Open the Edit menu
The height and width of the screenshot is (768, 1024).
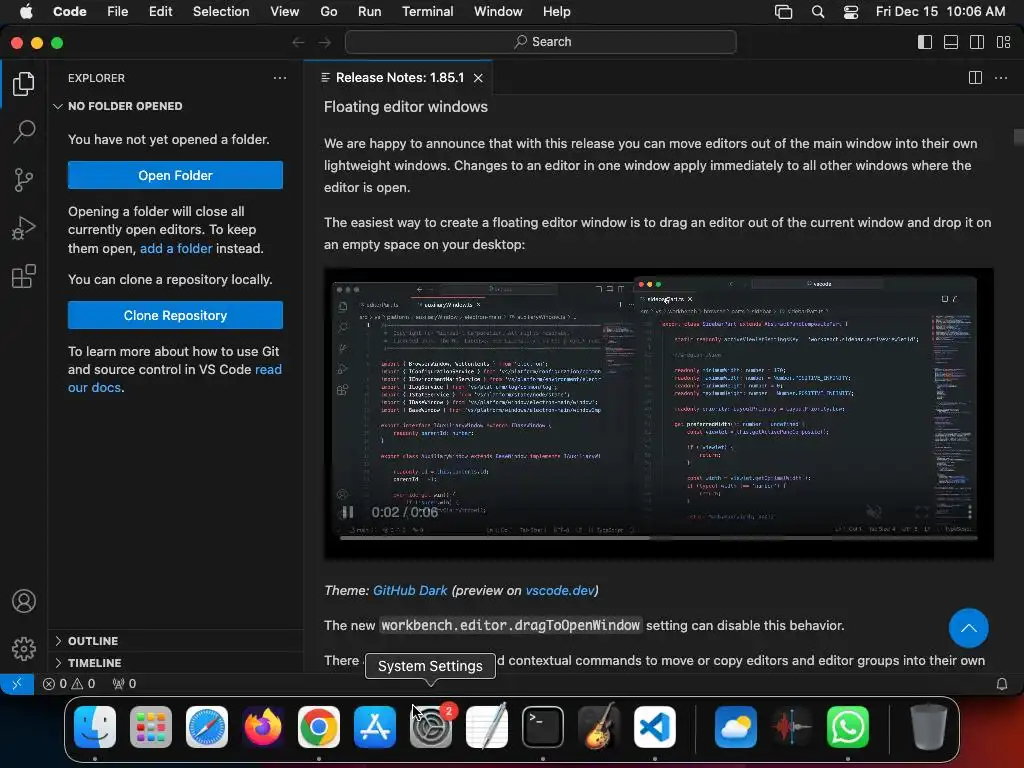tap(161, 11)
